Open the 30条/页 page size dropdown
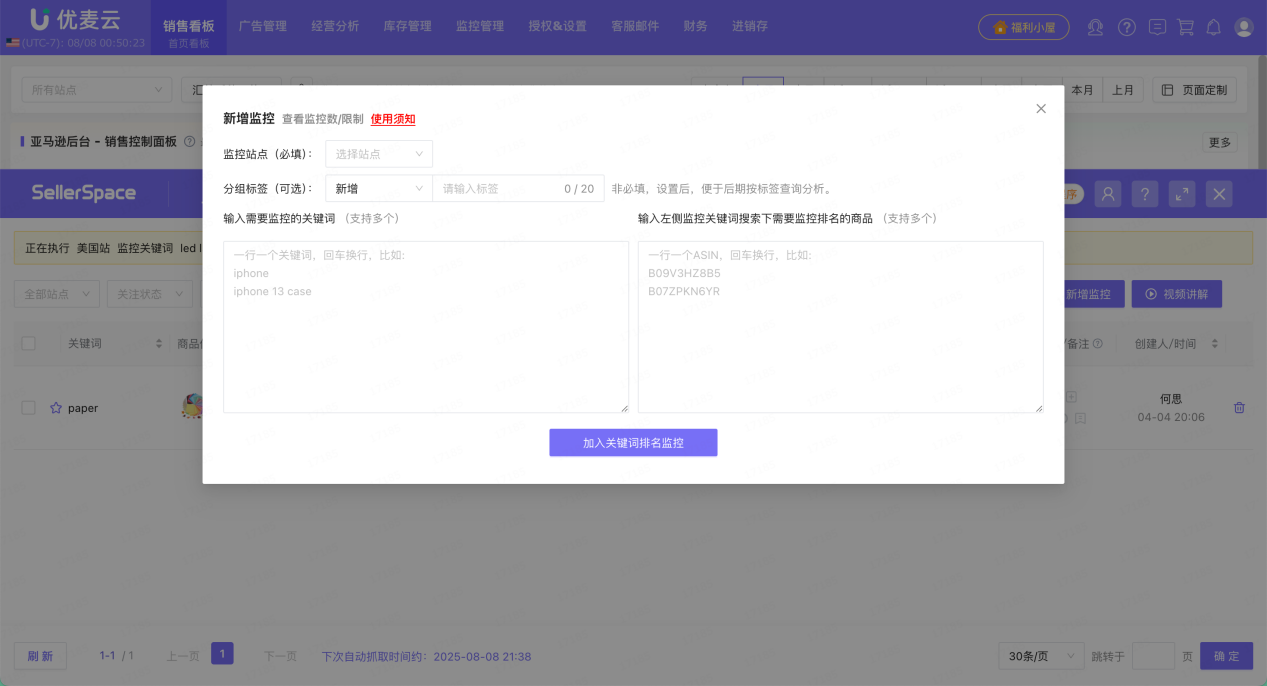Image resolution: width=1267 pixels, height=686 pixels. pos(1040,655)
